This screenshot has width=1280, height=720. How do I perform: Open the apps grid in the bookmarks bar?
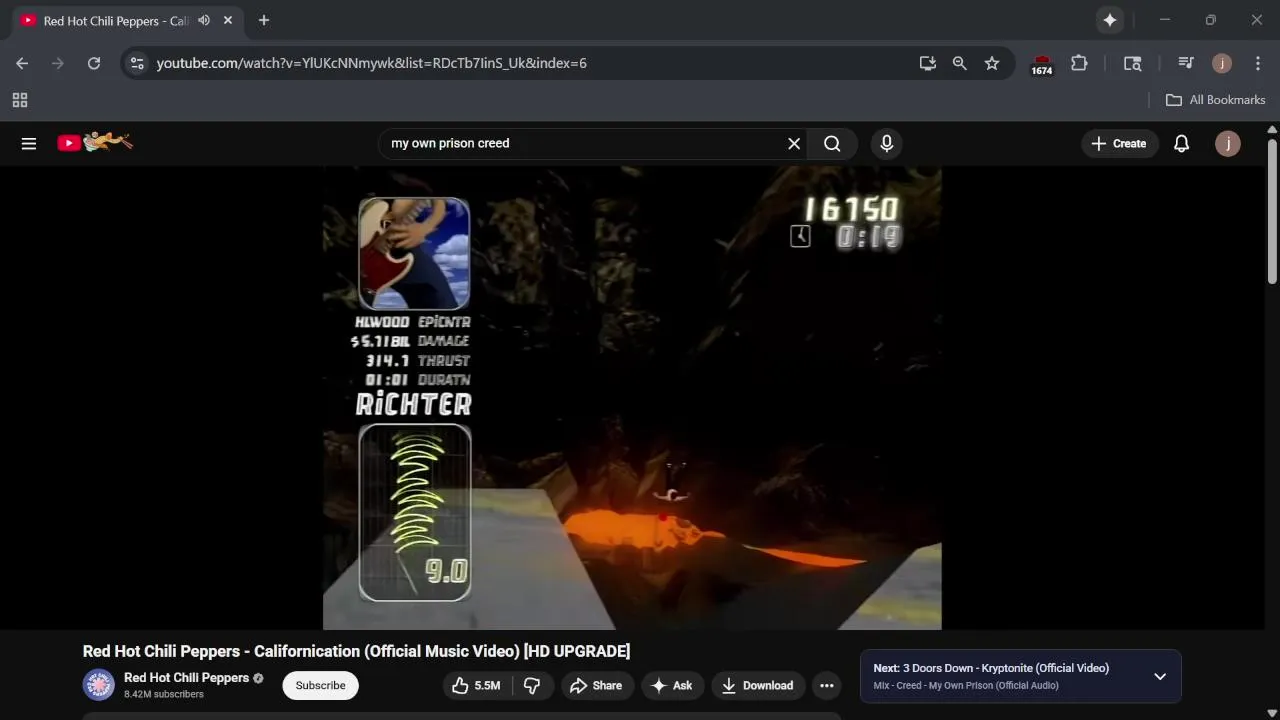pos(20,100)
